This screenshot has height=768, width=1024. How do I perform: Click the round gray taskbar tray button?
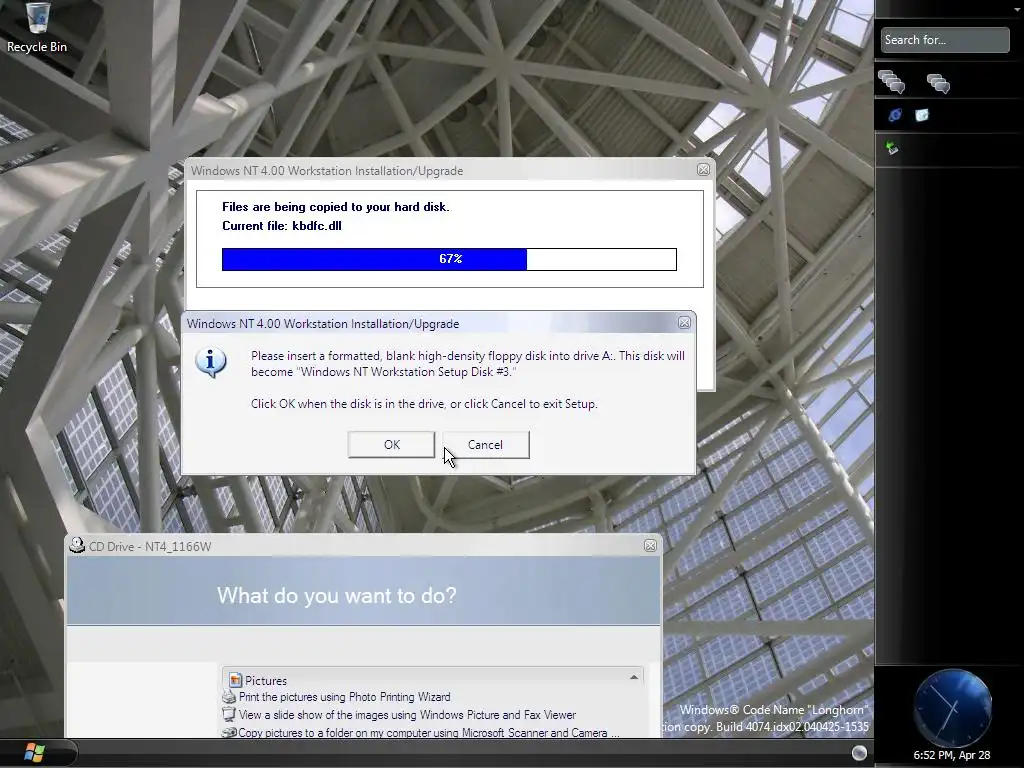coord(859,753)
